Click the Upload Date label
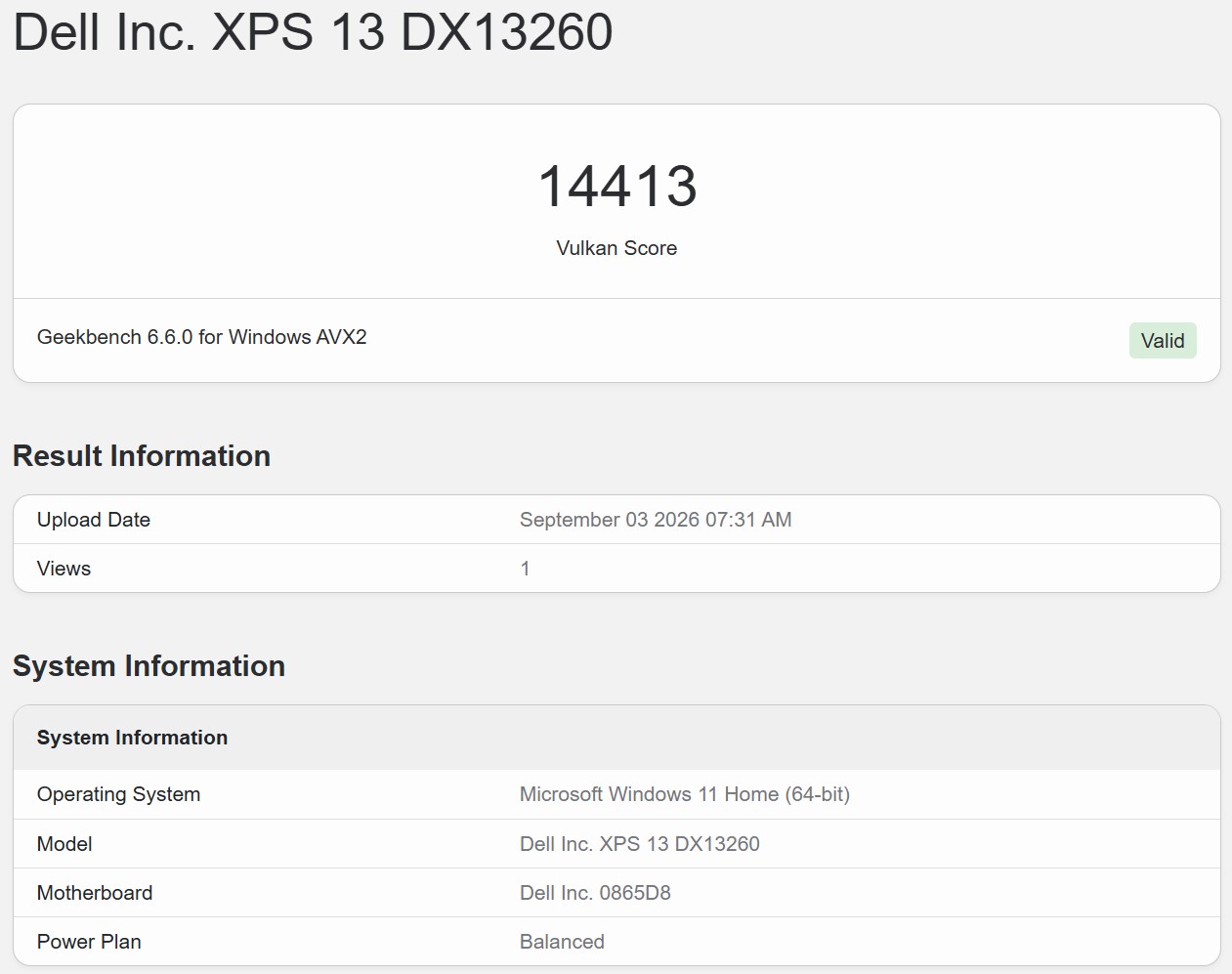This screenshot has height=974, width=1232. click(94, 520)
